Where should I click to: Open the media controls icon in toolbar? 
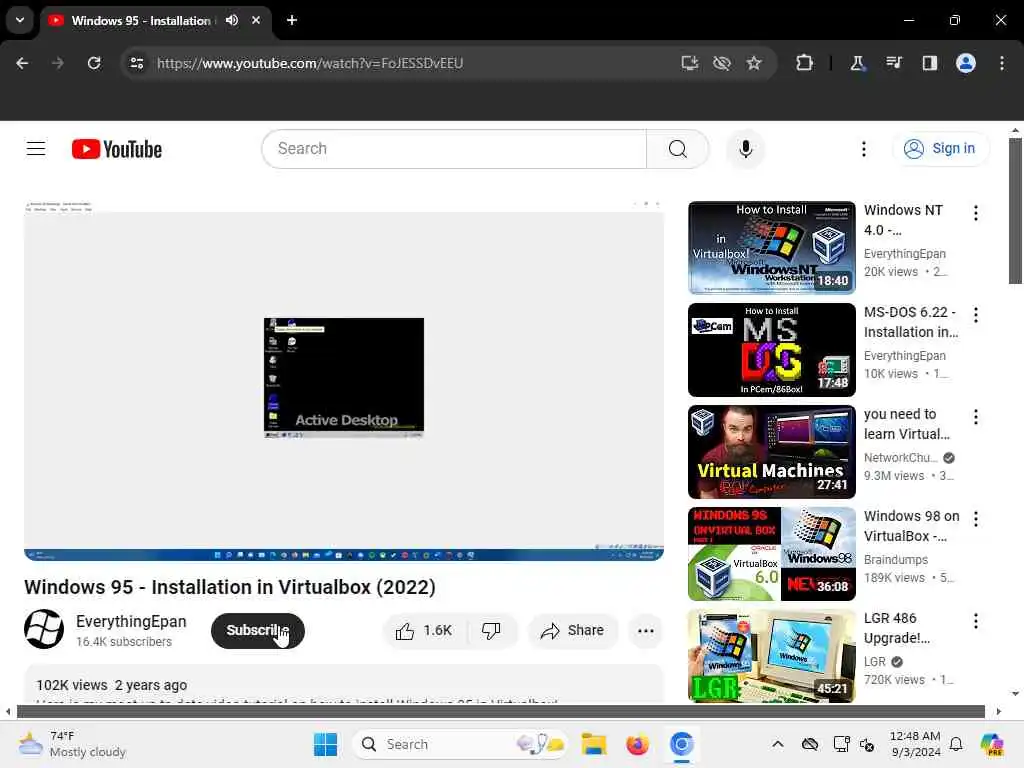click(x=893, y=63)
